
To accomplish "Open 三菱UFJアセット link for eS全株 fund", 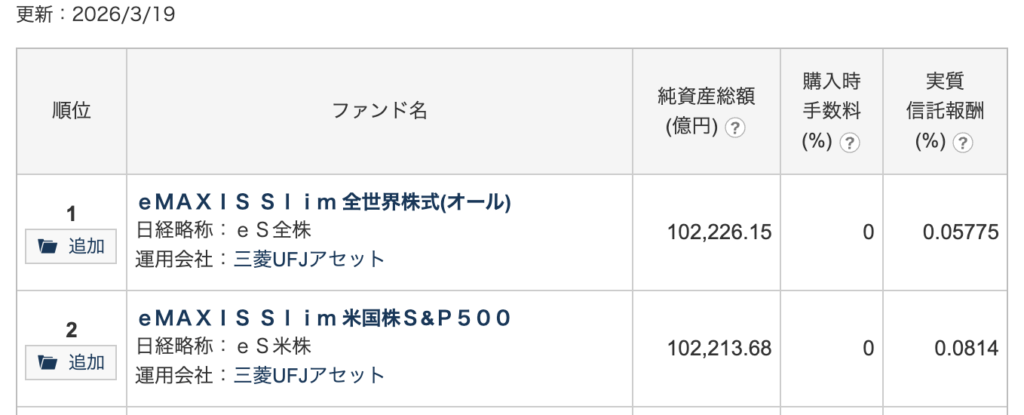I will (309, 259).
